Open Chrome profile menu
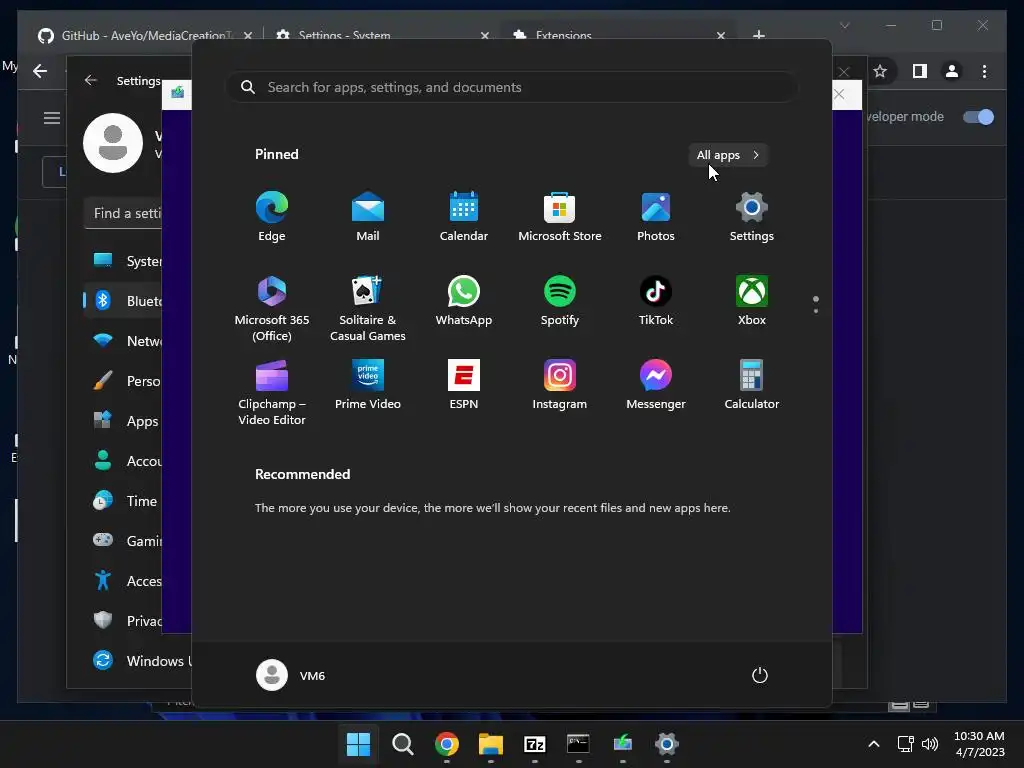The image size is (1024, 768). [x=952, y=71]
